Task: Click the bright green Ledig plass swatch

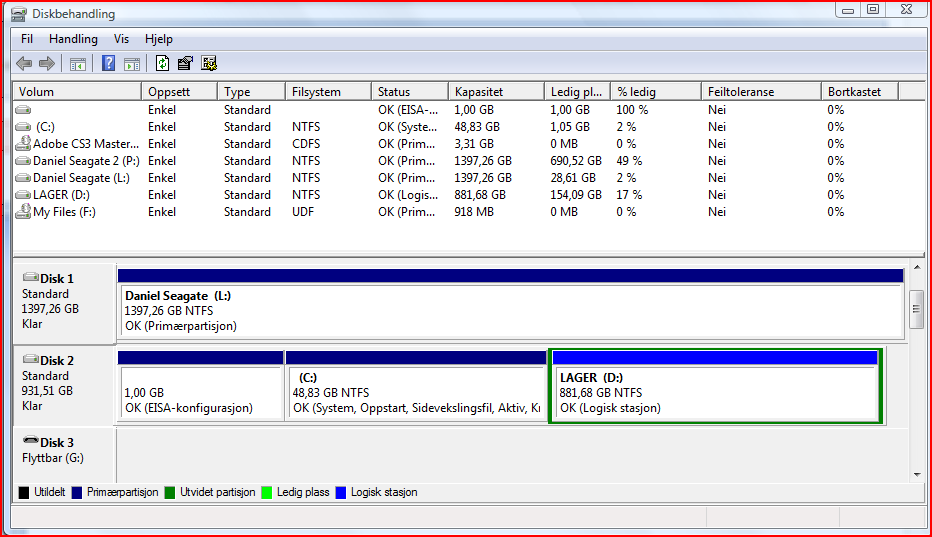Action: coord(267,492)
